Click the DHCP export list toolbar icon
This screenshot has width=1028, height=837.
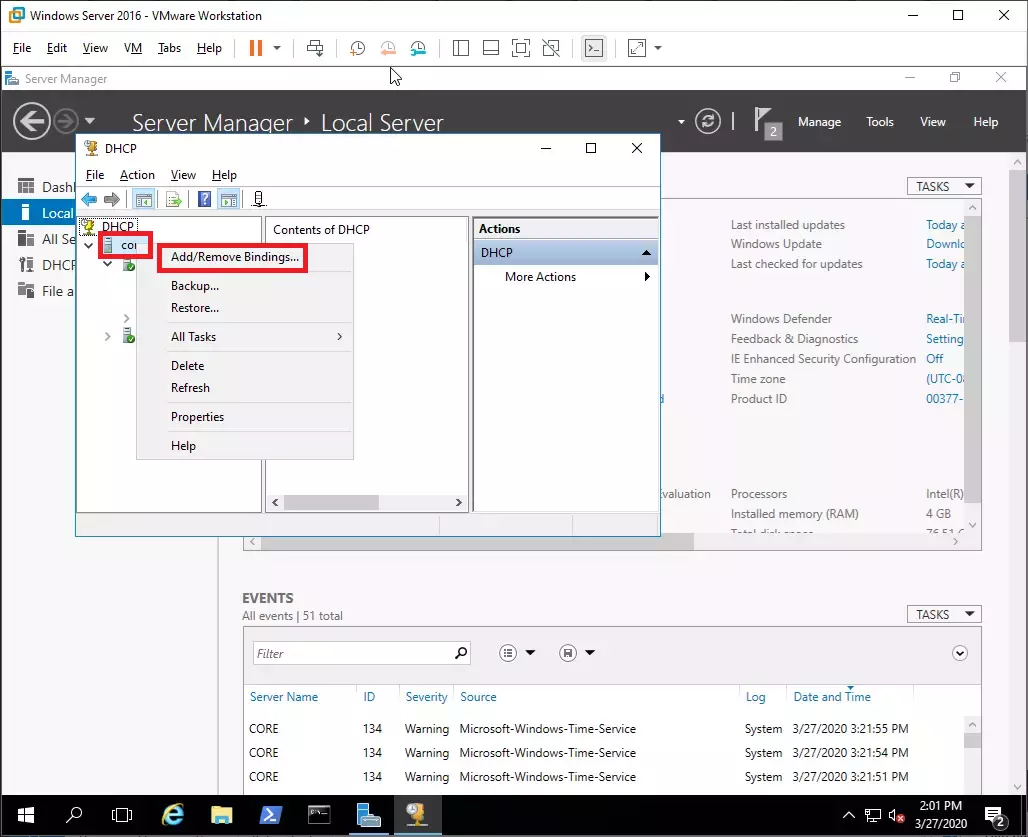(174, 199)
